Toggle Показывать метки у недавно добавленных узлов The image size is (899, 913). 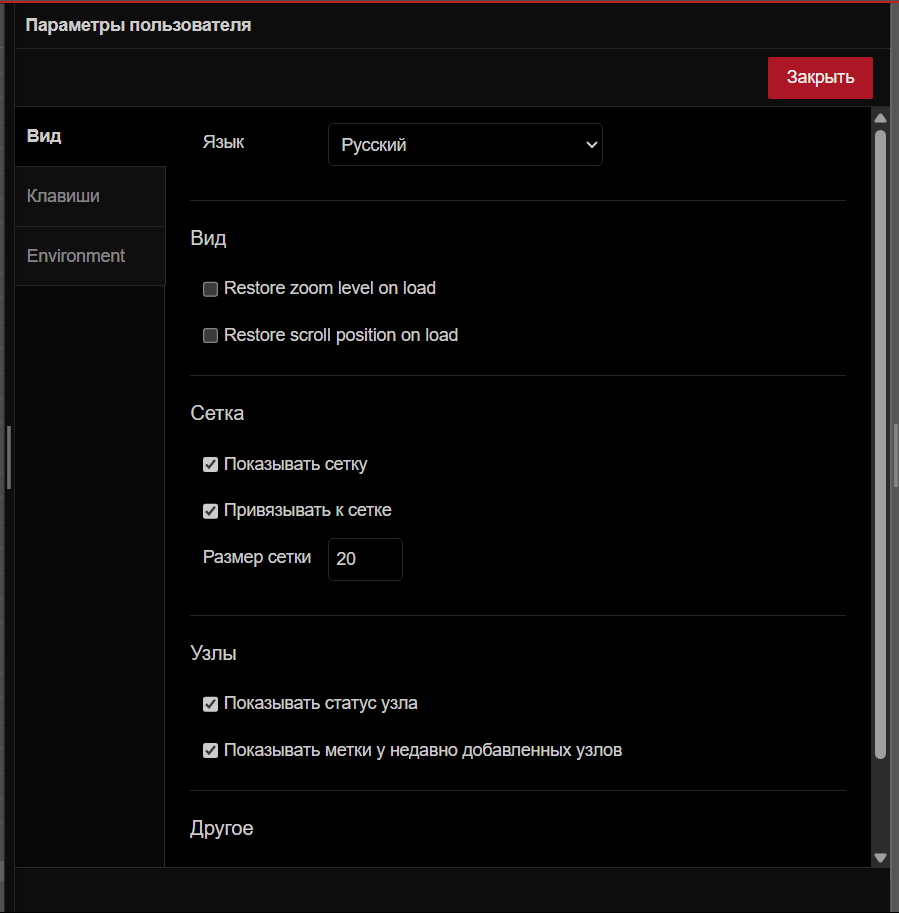(x=210, y=750)
